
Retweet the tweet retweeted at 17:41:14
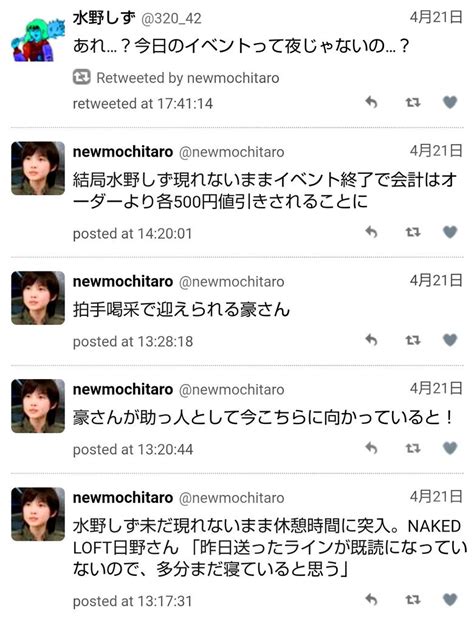point(413,103)
